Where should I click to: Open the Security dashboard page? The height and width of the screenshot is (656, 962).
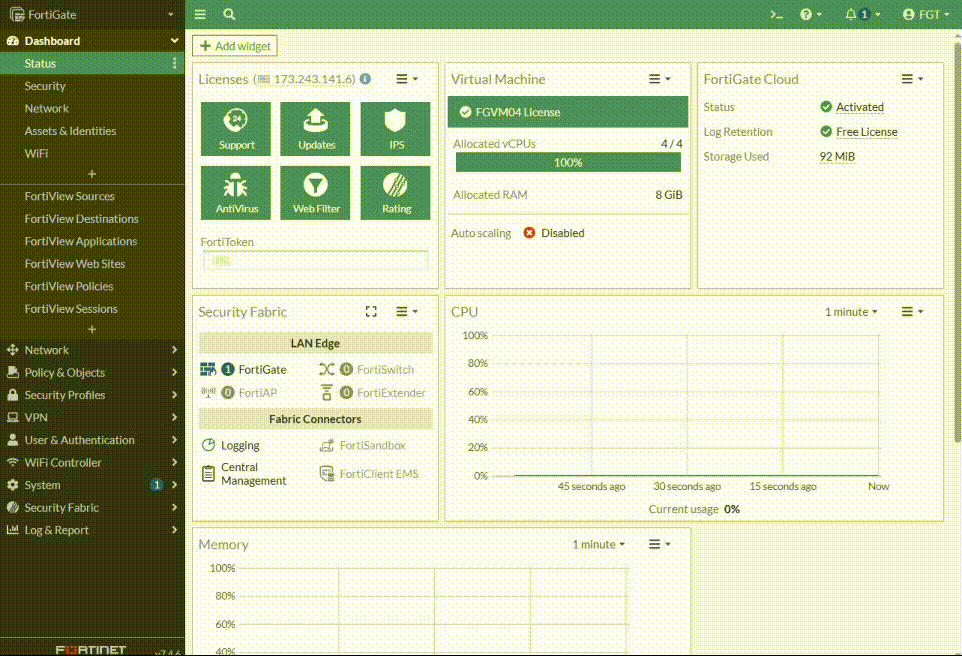click(45, 86)
